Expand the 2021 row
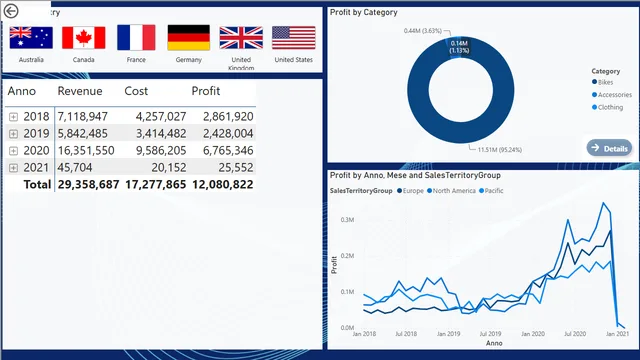Viewport: 640px width, 360px height. coord(13,168)
